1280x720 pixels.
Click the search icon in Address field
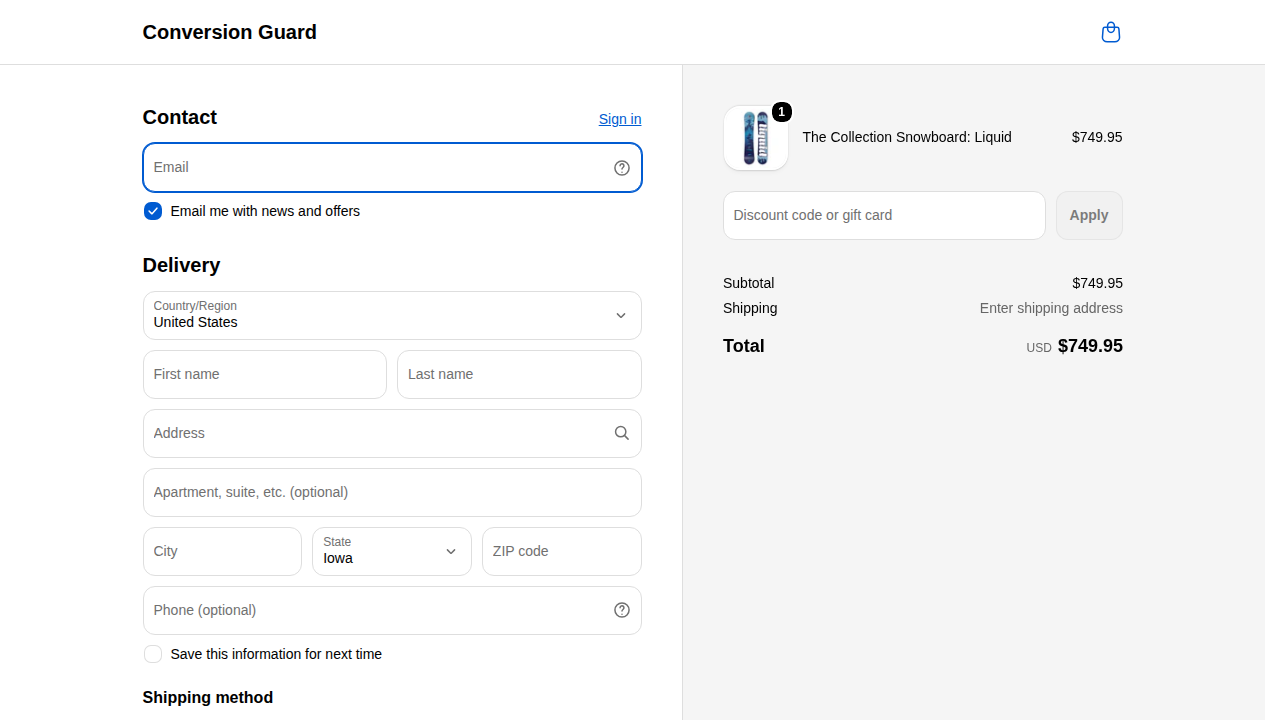pyautogui.click(x=622, y=433)
